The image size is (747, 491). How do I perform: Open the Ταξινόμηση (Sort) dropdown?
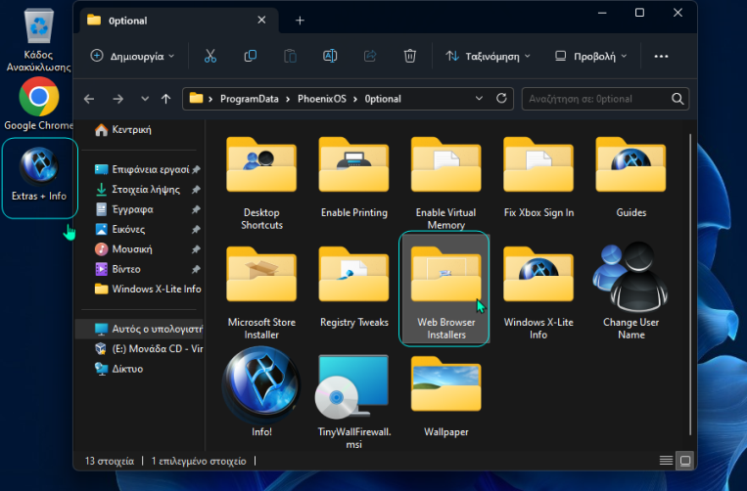coord(488,56)
